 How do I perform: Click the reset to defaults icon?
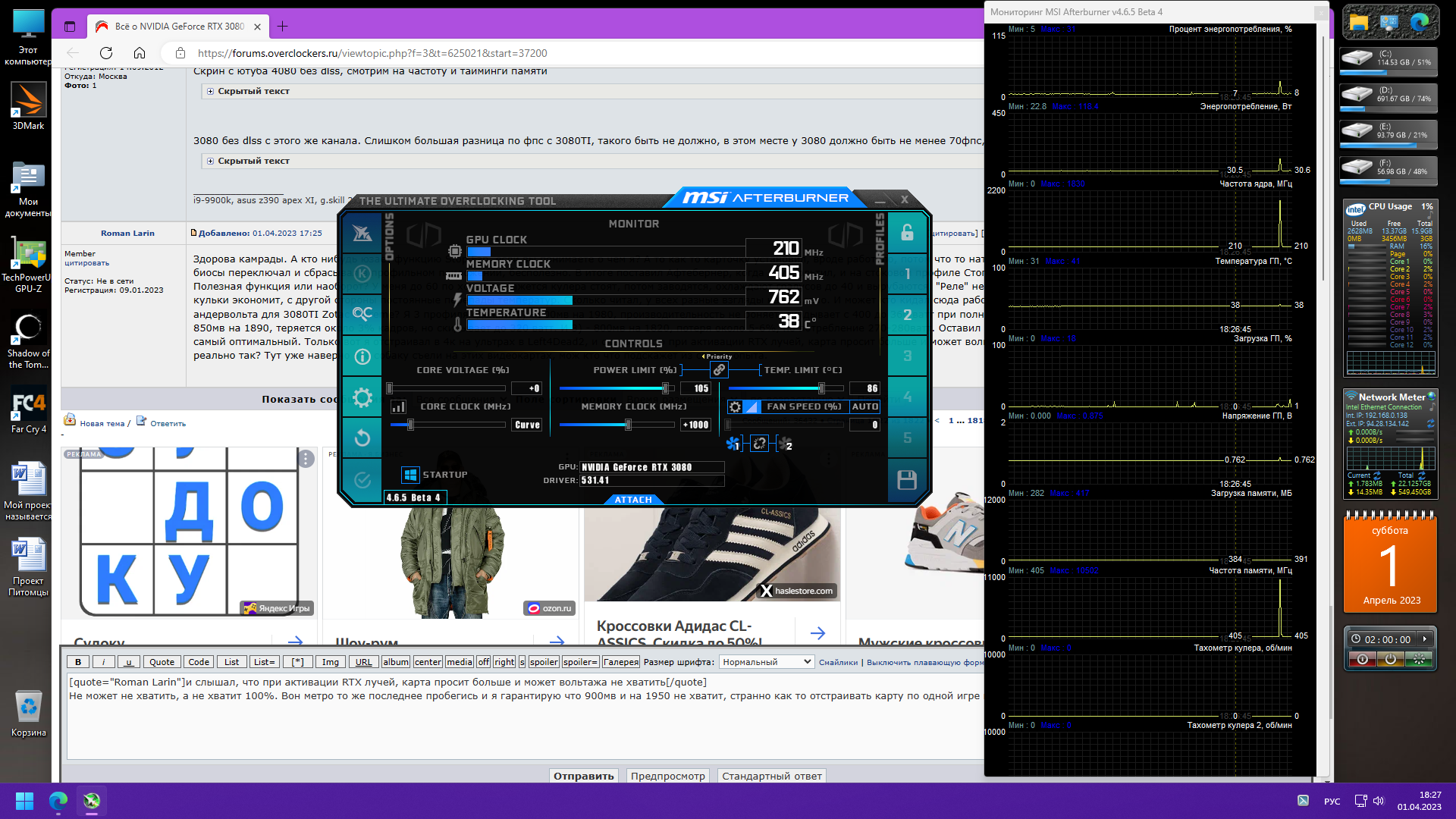(362, 438)
